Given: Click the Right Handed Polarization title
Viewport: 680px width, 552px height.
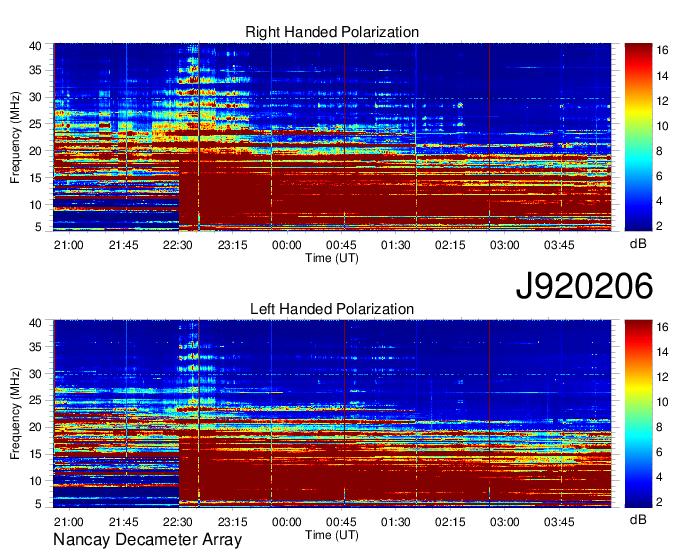Looking at the screenshot, I should 332,32.
